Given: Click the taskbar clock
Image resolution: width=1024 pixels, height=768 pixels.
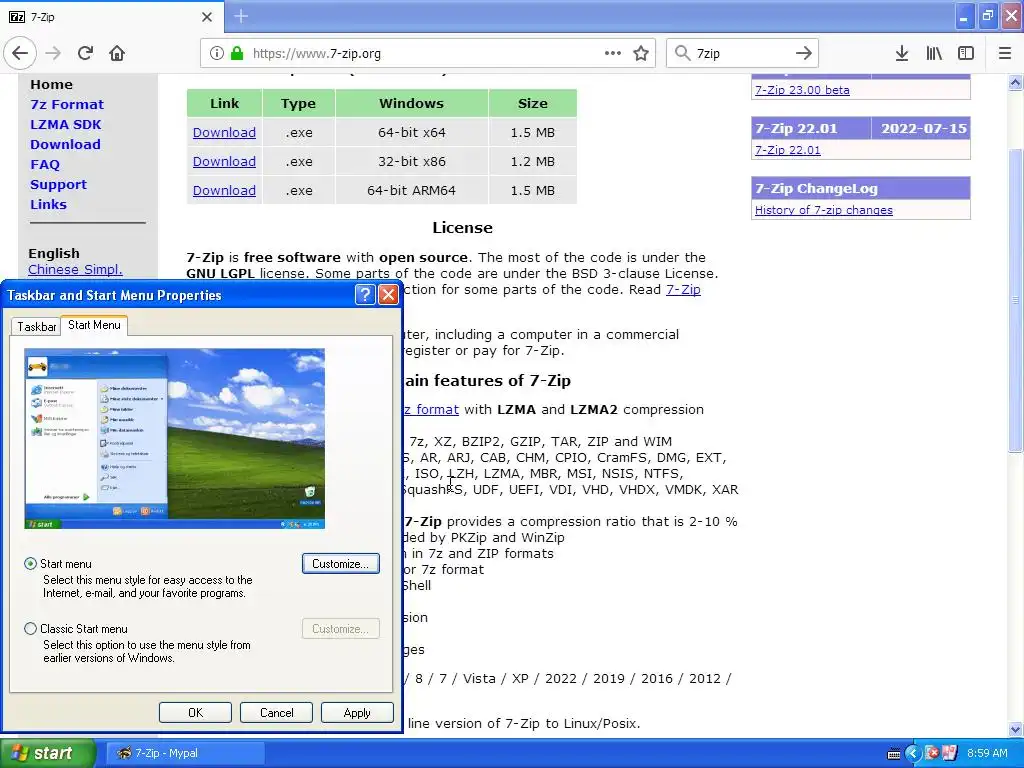Looking at the screenshot, I should pyautogui.click(x=987, y=753).
